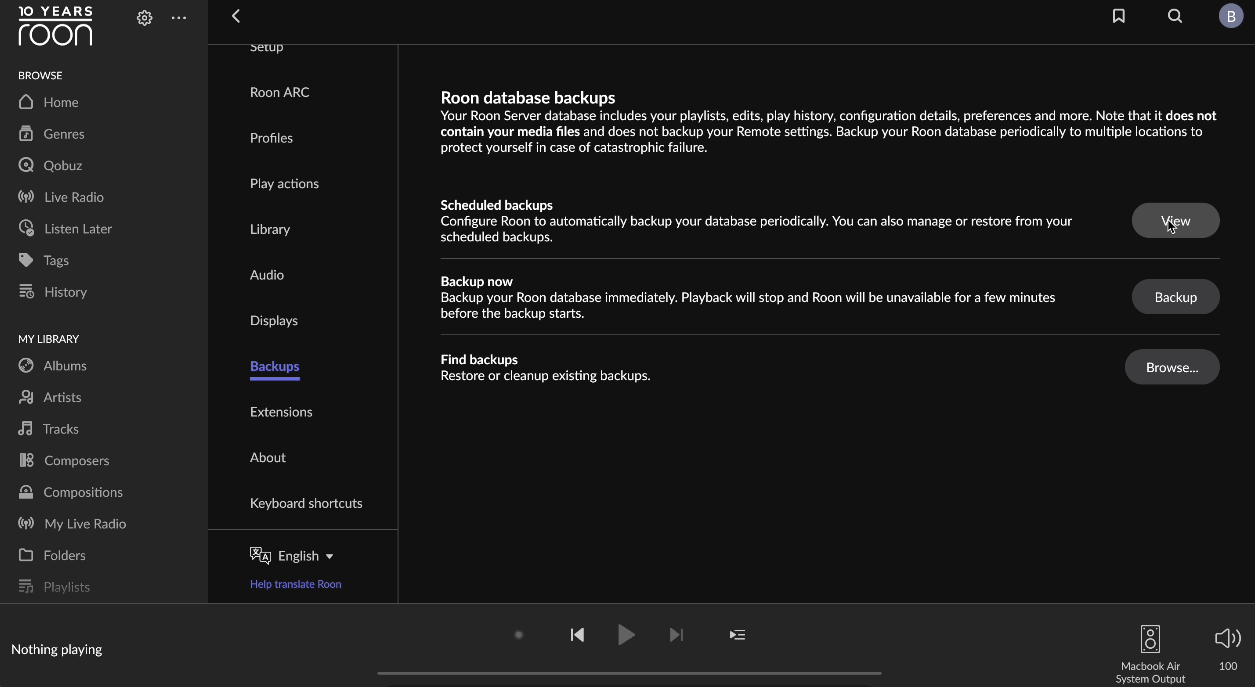Click the Language translate icon
The width and height of the screenshot is (1255, 687).
click(260, 556)
